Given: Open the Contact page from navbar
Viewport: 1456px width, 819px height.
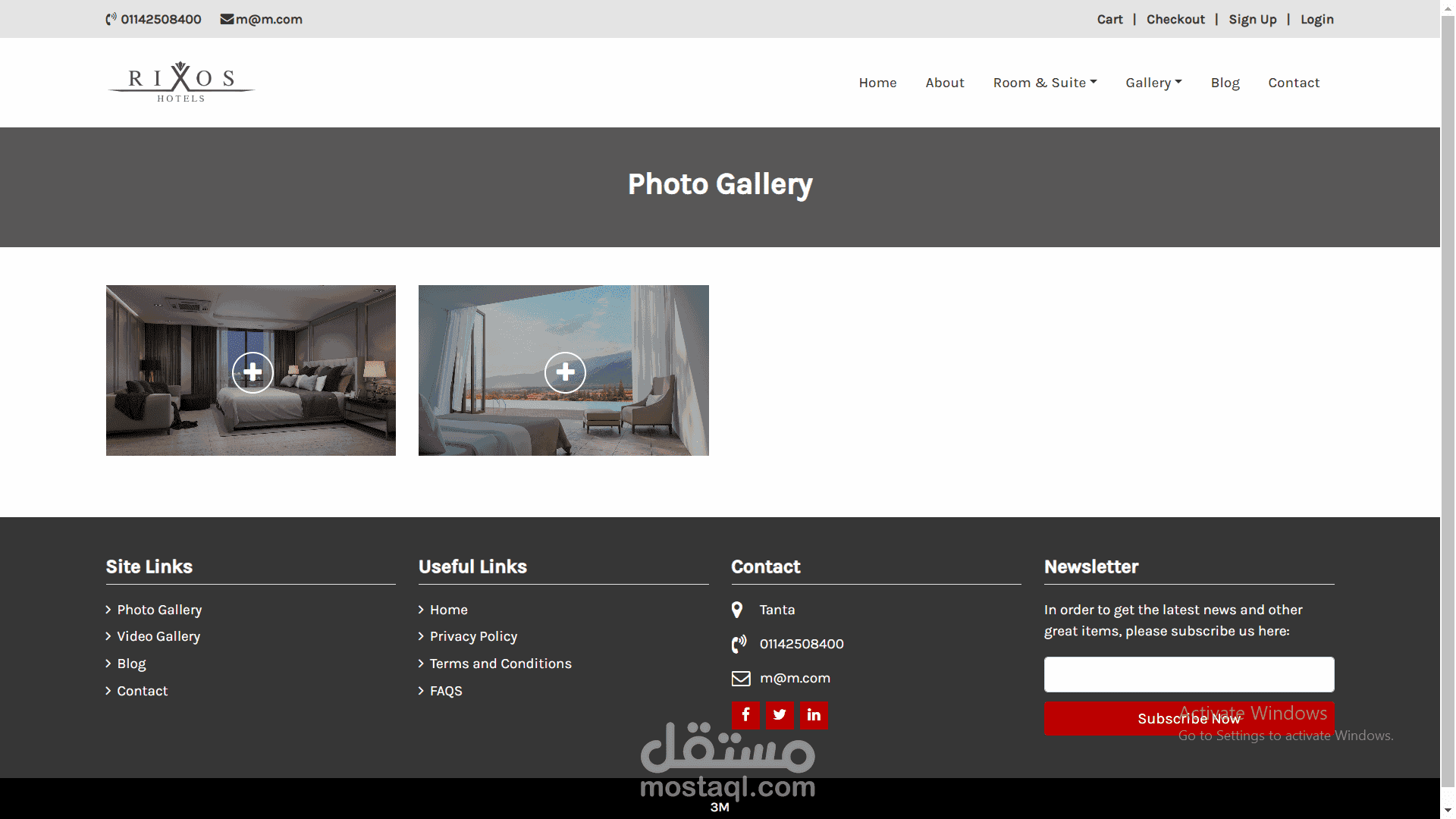Looking at the screenshot, I should 1293,83.
